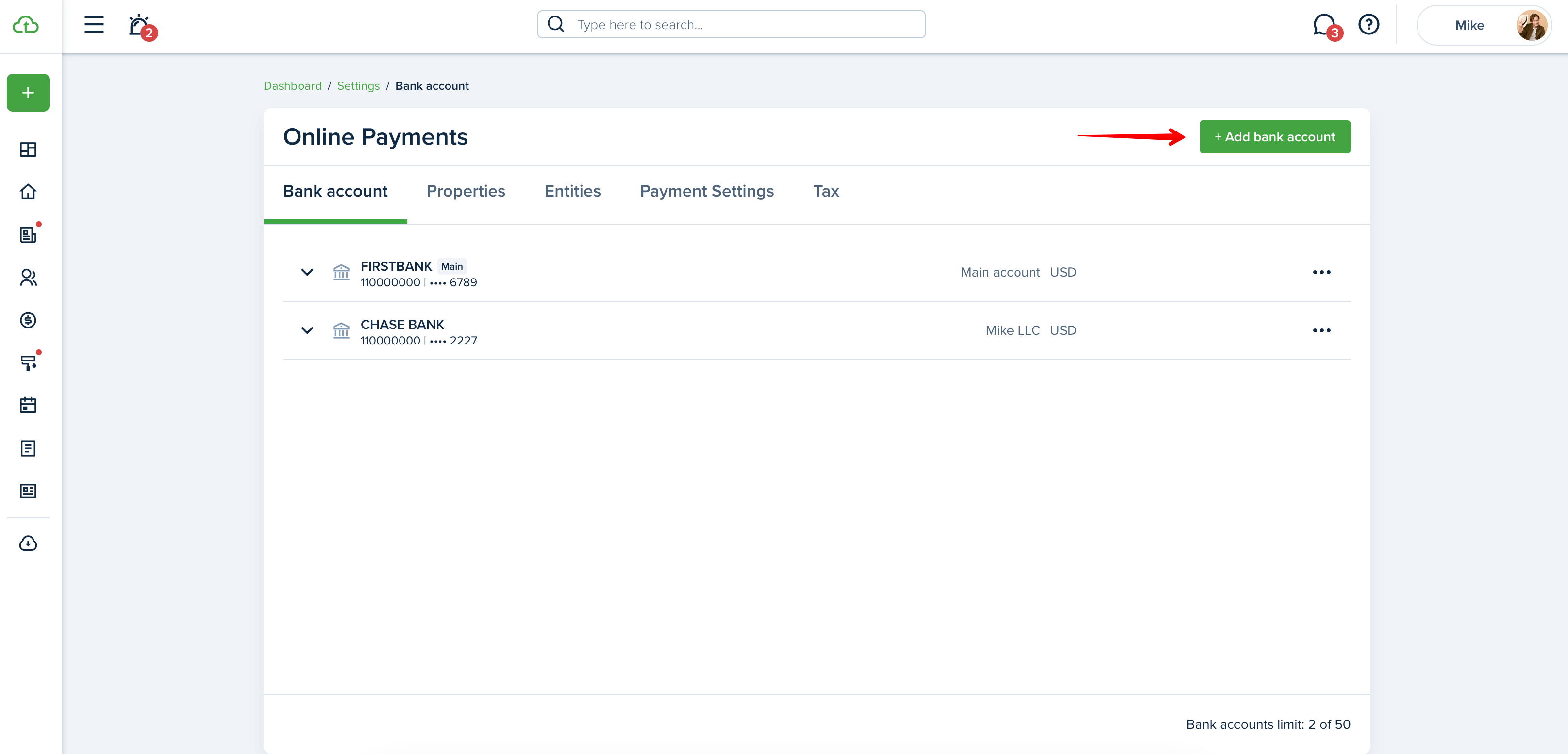Open the cloud download sidebar icon

pyautogui.click(x=28, y=543)
